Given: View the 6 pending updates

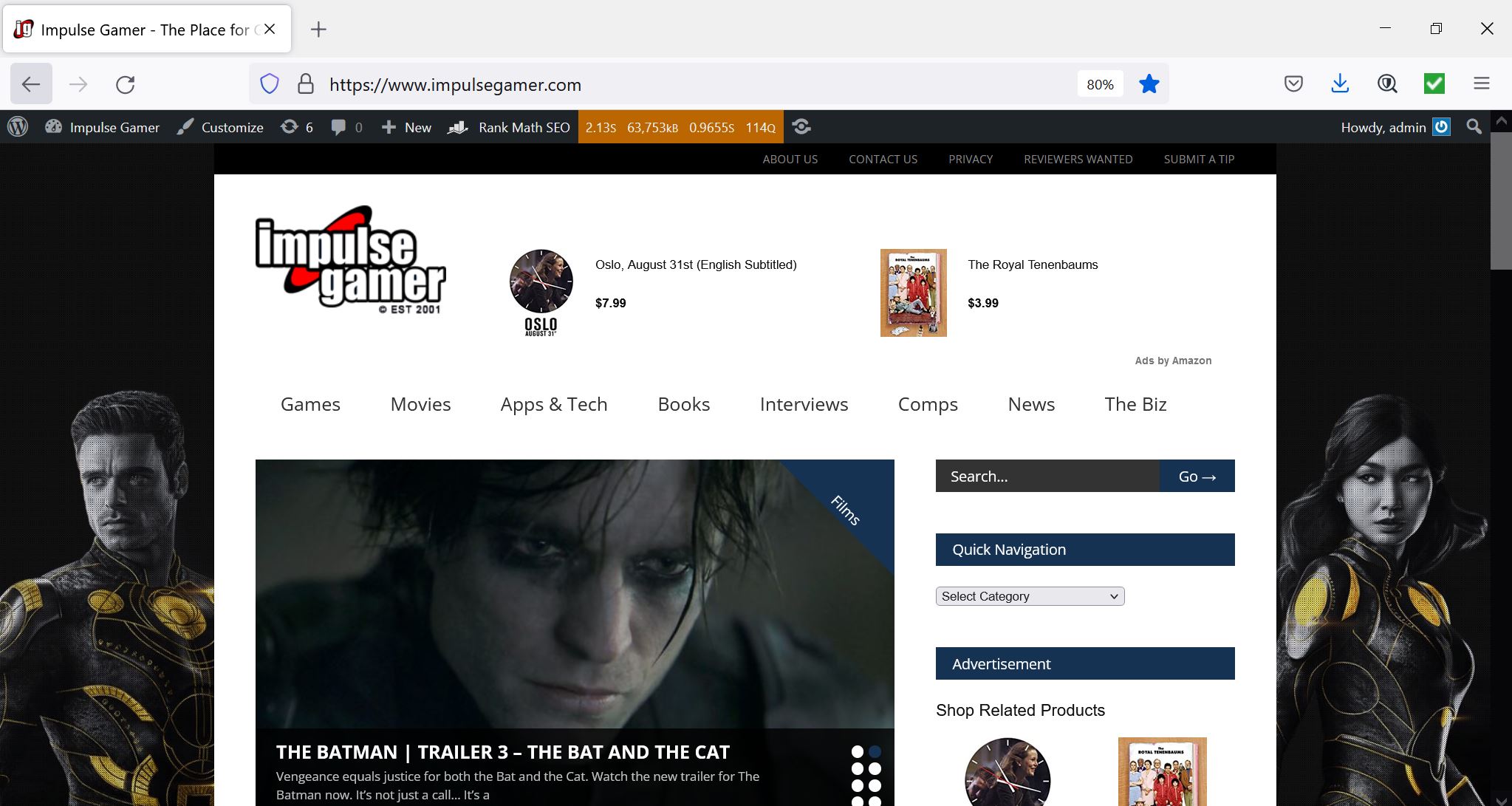Looking at the screenshot, I should click(297, 127).
